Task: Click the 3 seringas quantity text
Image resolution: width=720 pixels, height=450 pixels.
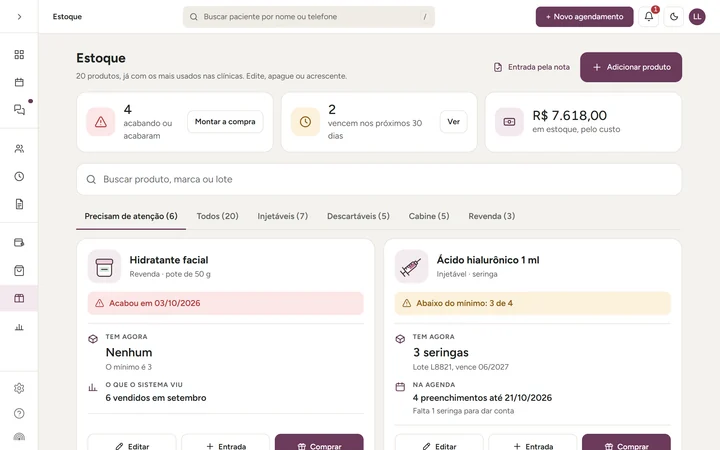Action: tap(441, 352)
